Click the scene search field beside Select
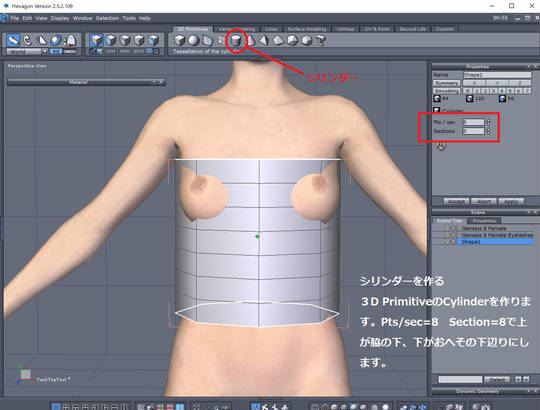540x410 pixels. click(460, 379)
